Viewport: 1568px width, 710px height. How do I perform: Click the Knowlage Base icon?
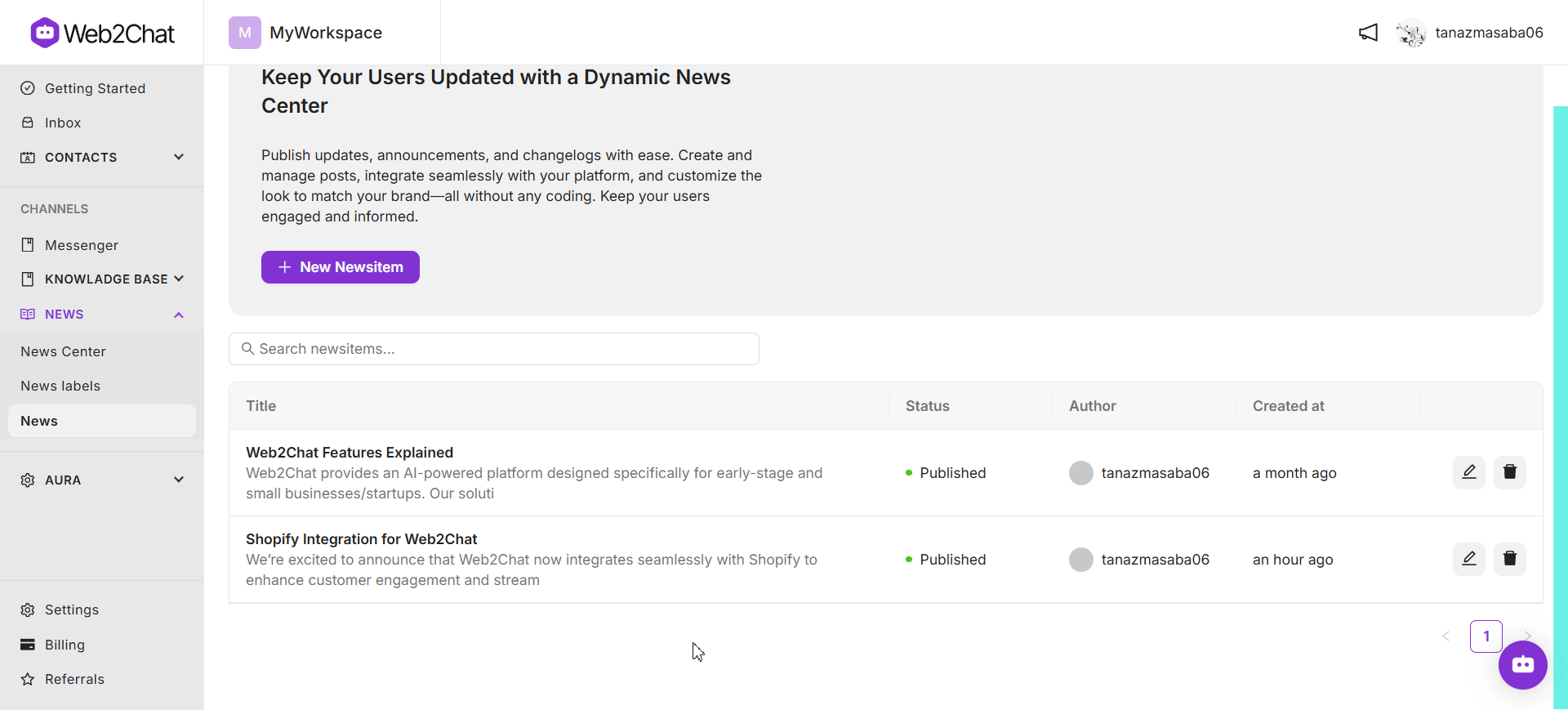click(x=28, y=279)
